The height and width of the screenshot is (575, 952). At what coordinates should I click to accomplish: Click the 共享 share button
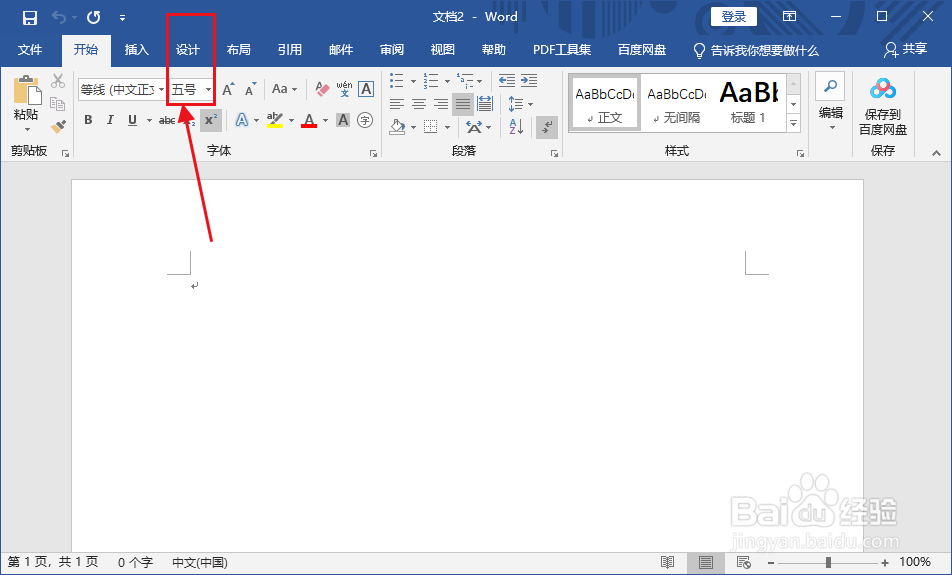(x=905, y=49)
